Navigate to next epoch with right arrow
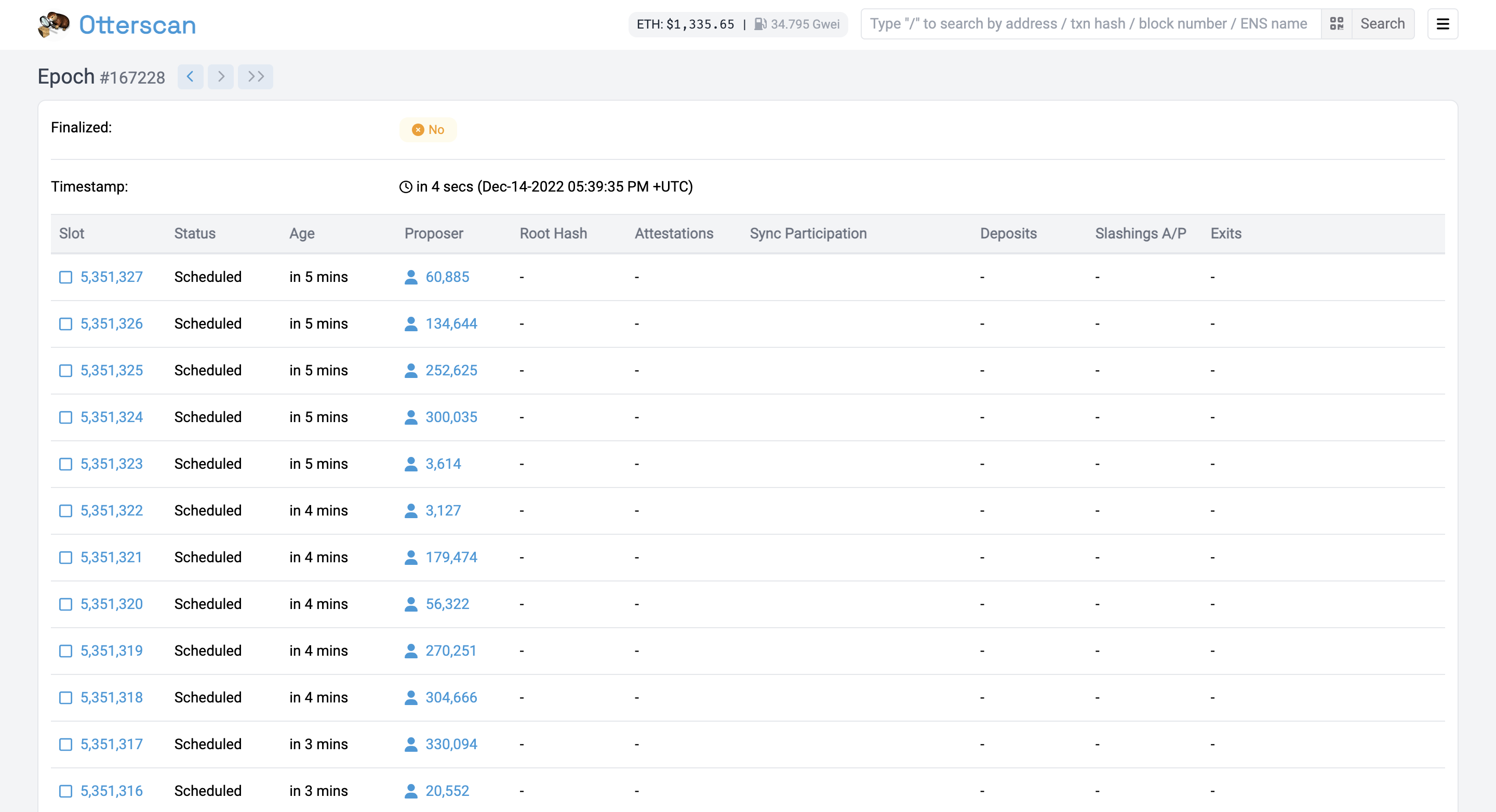The width and height of the screenshot is (1496, 812). [221, 76]
